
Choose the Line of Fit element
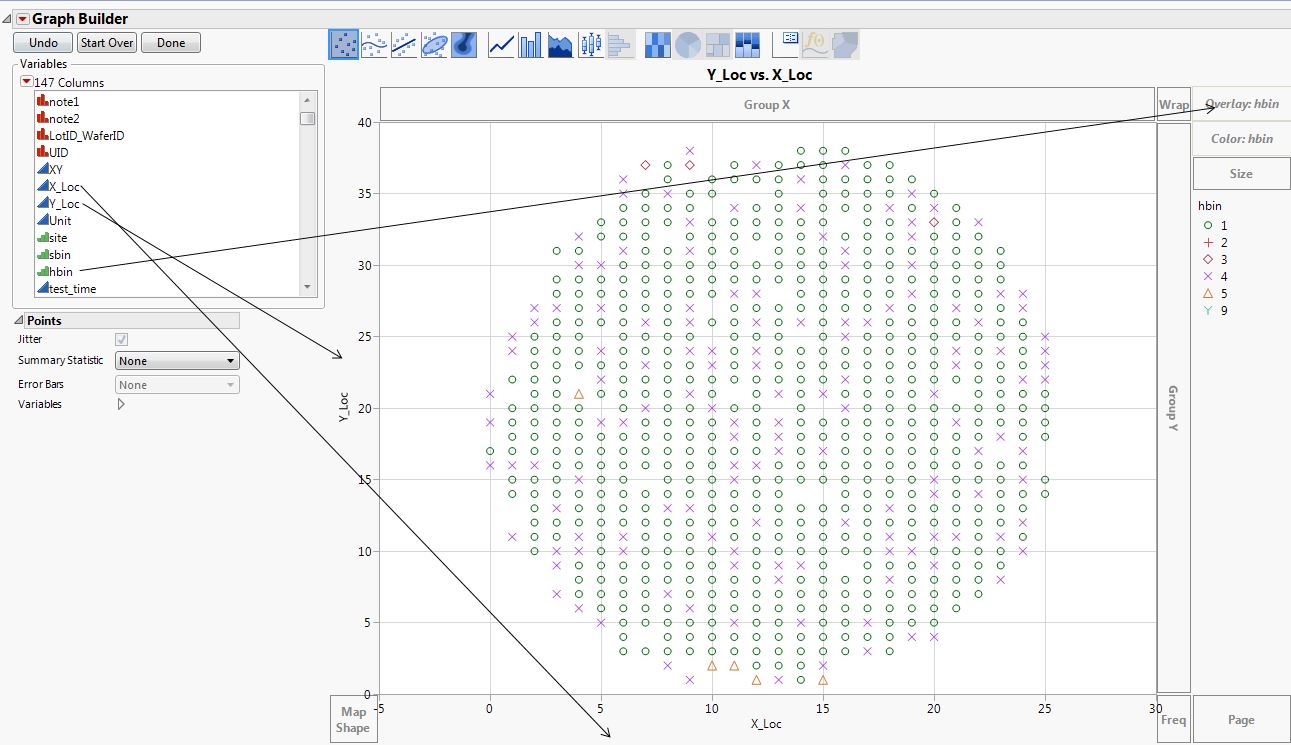[402, 43]
